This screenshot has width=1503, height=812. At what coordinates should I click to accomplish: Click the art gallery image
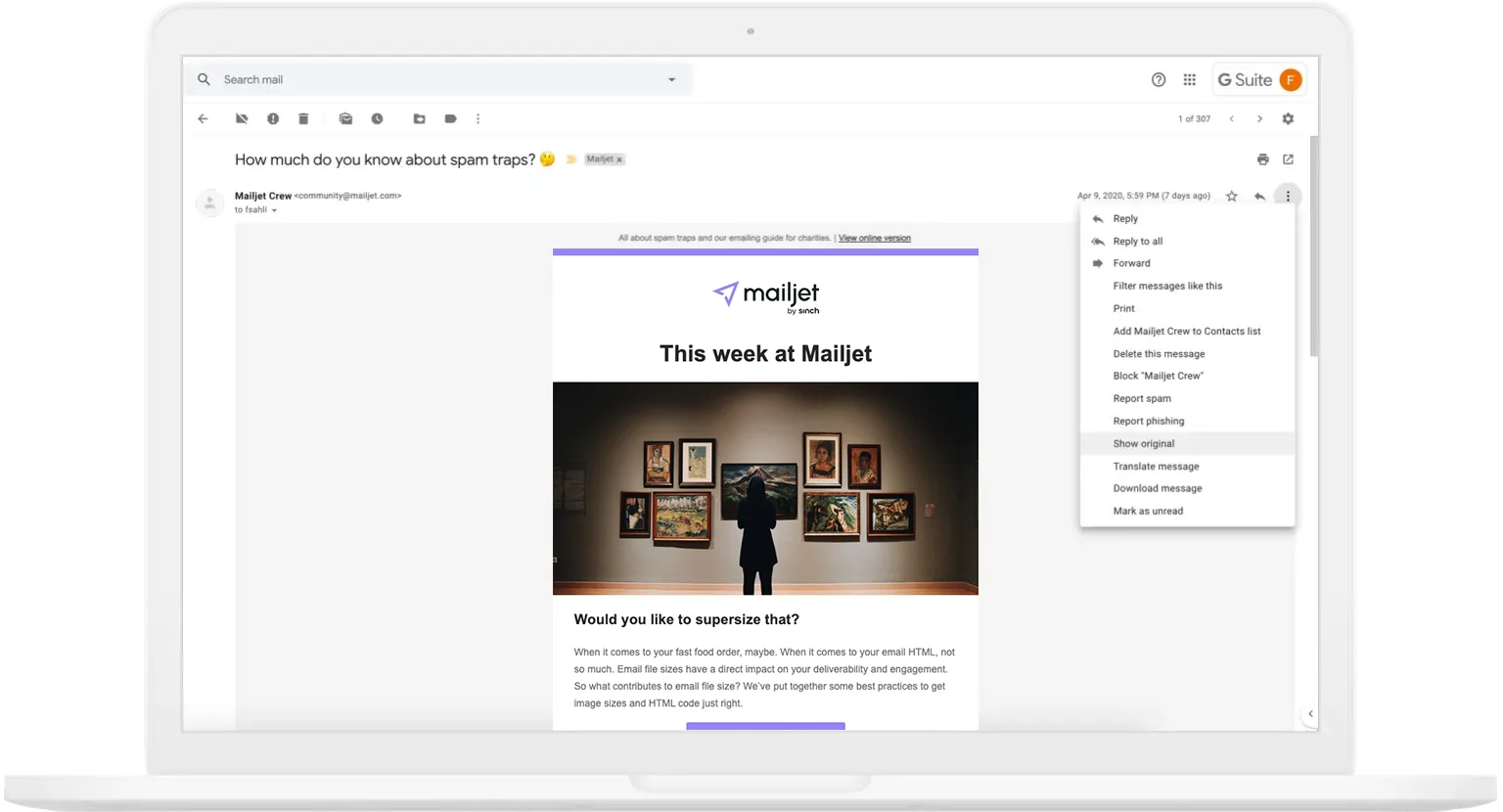point(765,488)
